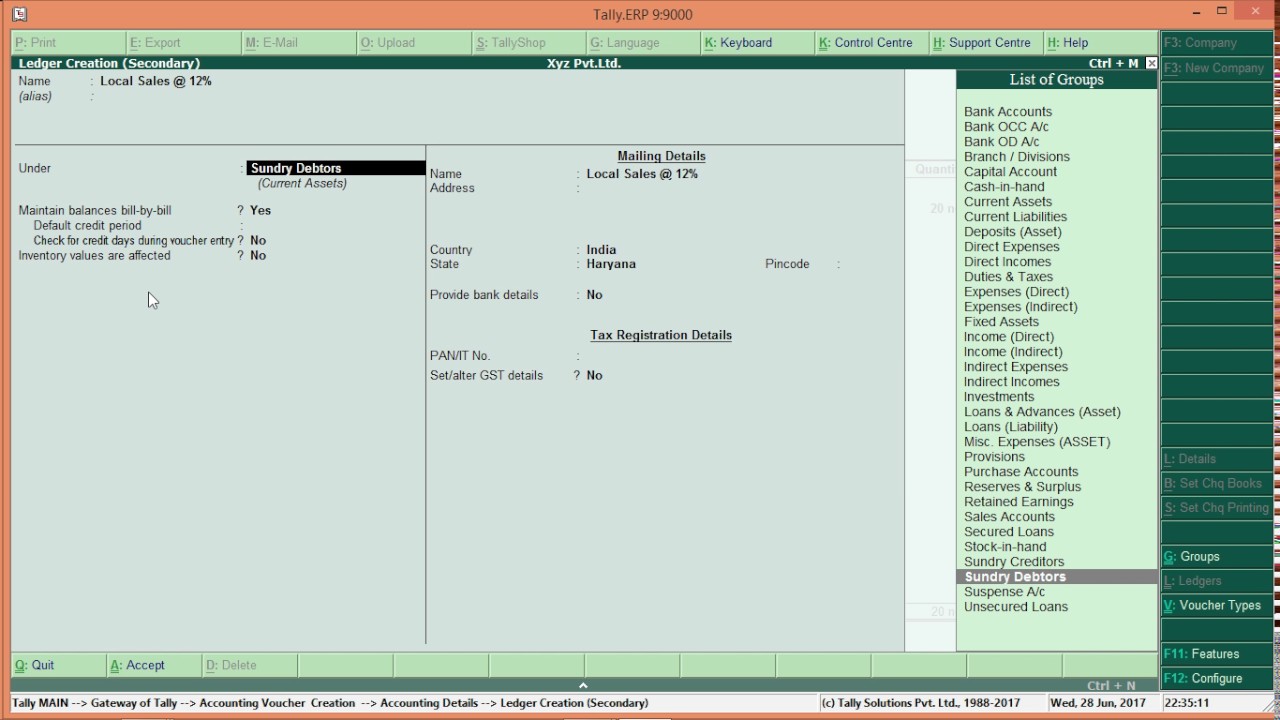Viewport: 1280px width, 720px height.
Task: Select Bank OCC A/c group
Action: pos(1006,127)
